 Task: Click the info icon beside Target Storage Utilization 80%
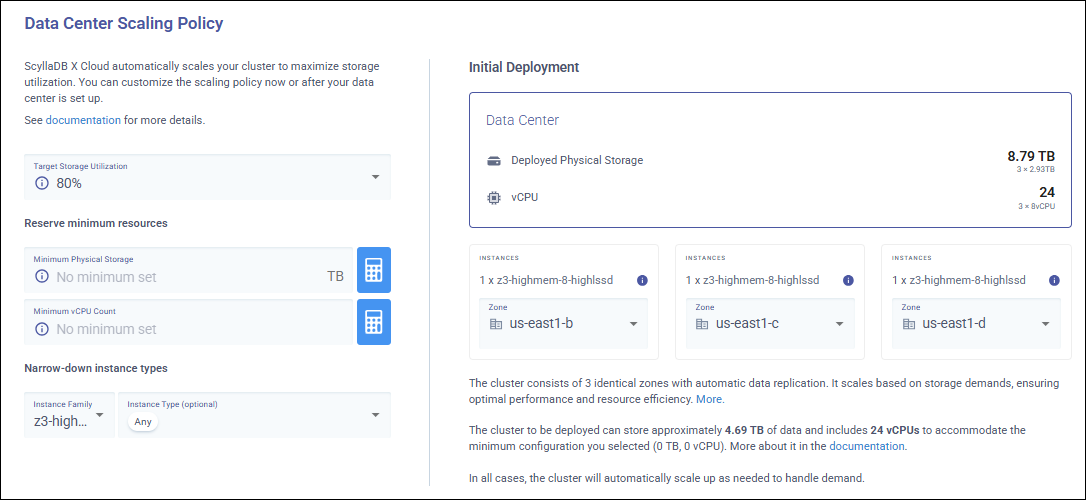tap(42, 184)
